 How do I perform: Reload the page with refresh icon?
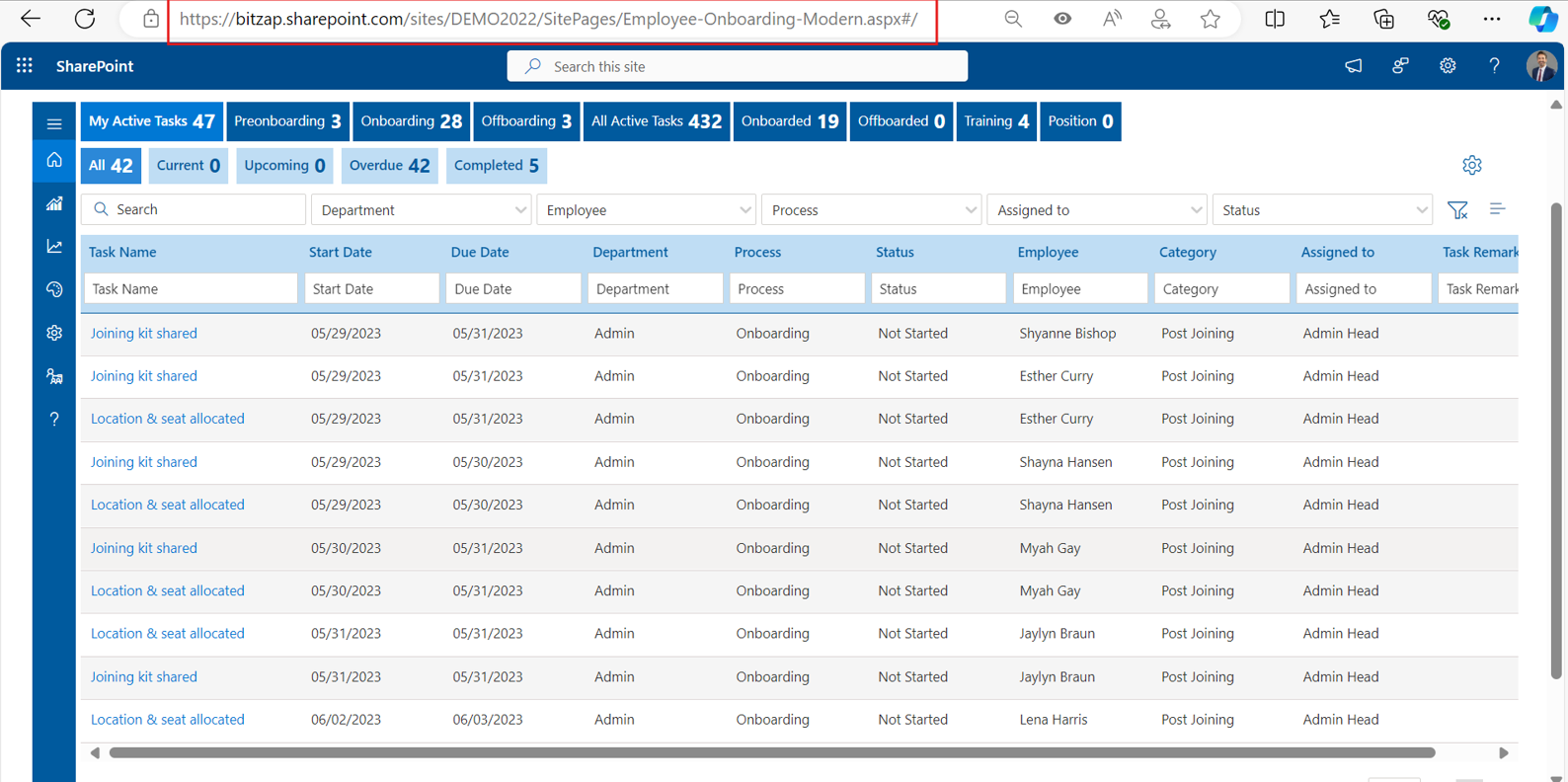85,19
